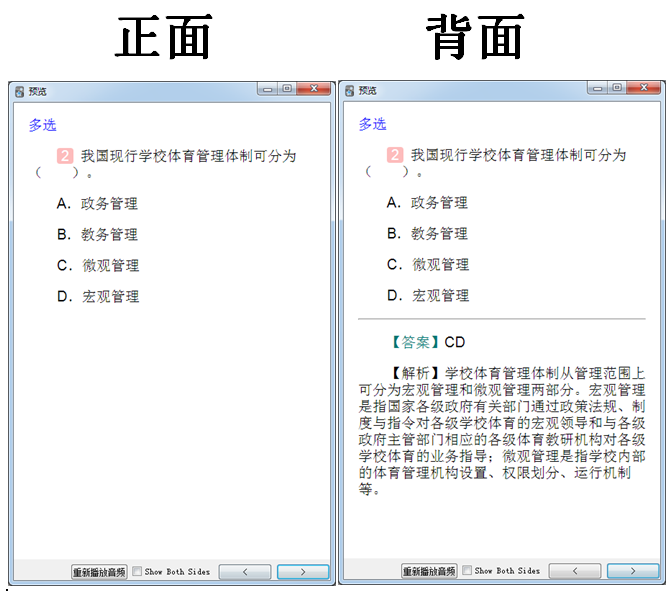Click the 多选 tag in the left window

tap(42, 125)
